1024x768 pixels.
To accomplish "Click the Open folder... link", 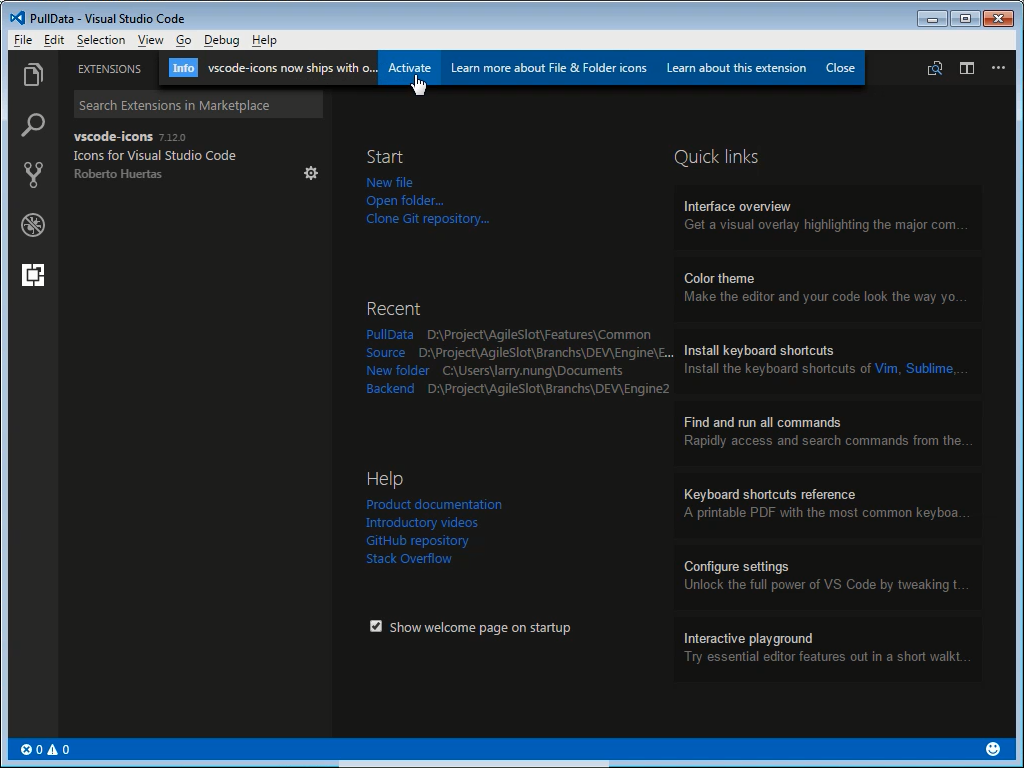I will point(404,200).
